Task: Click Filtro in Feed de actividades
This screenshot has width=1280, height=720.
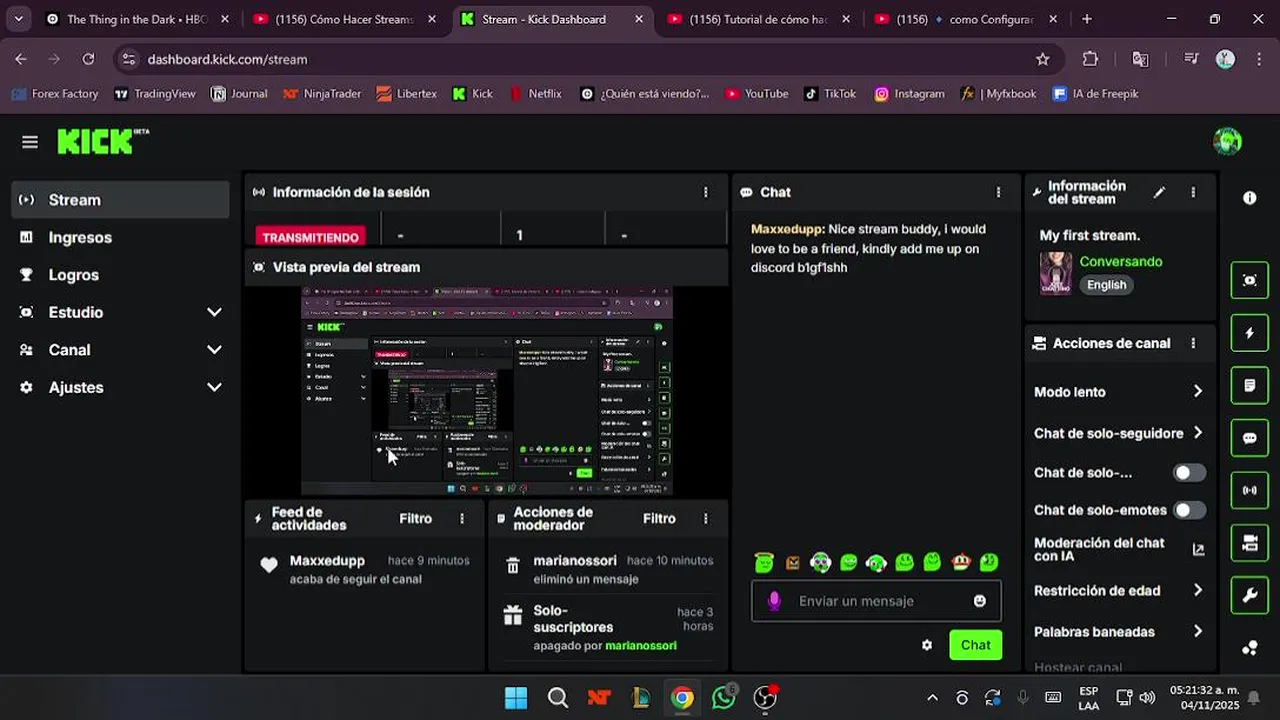Action: coord(416,518)
